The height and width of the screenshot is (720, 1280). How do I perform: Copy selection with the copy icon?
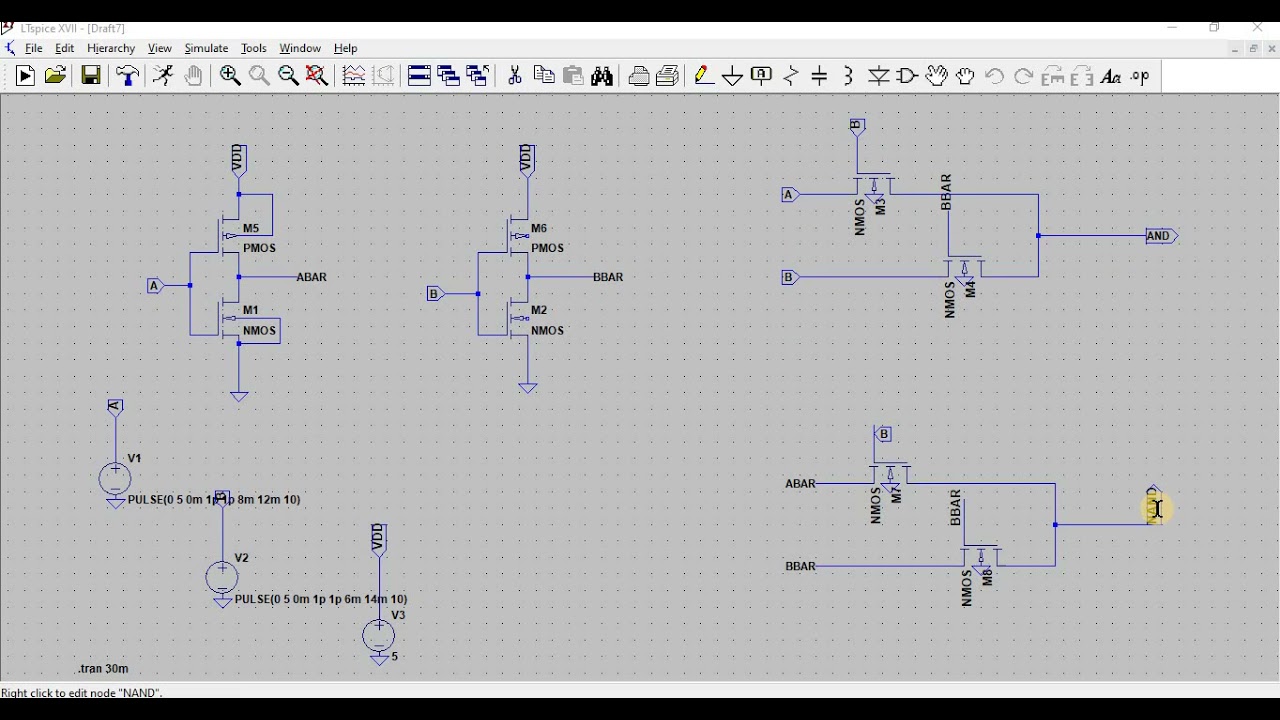click(x=545, y=76)
